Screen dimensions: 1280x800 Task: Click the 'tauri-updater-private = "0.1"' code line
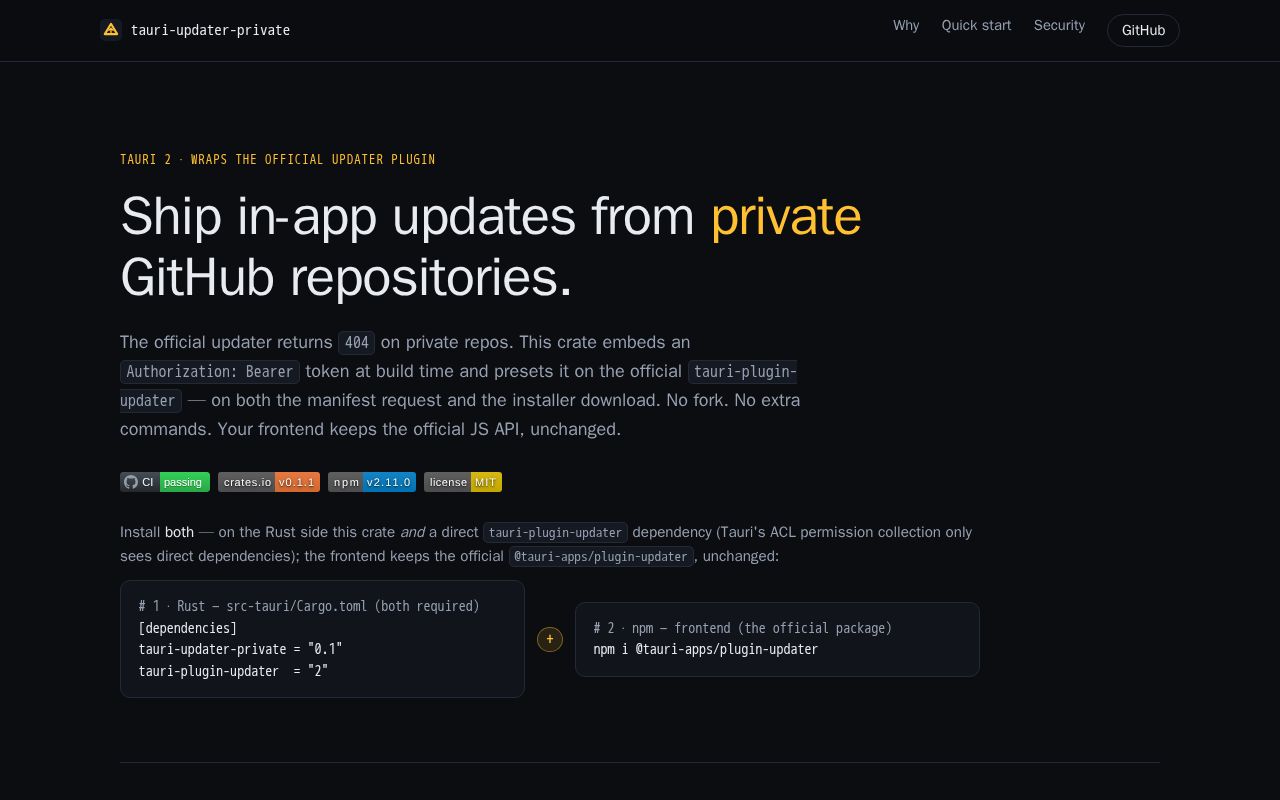[241, 649]
